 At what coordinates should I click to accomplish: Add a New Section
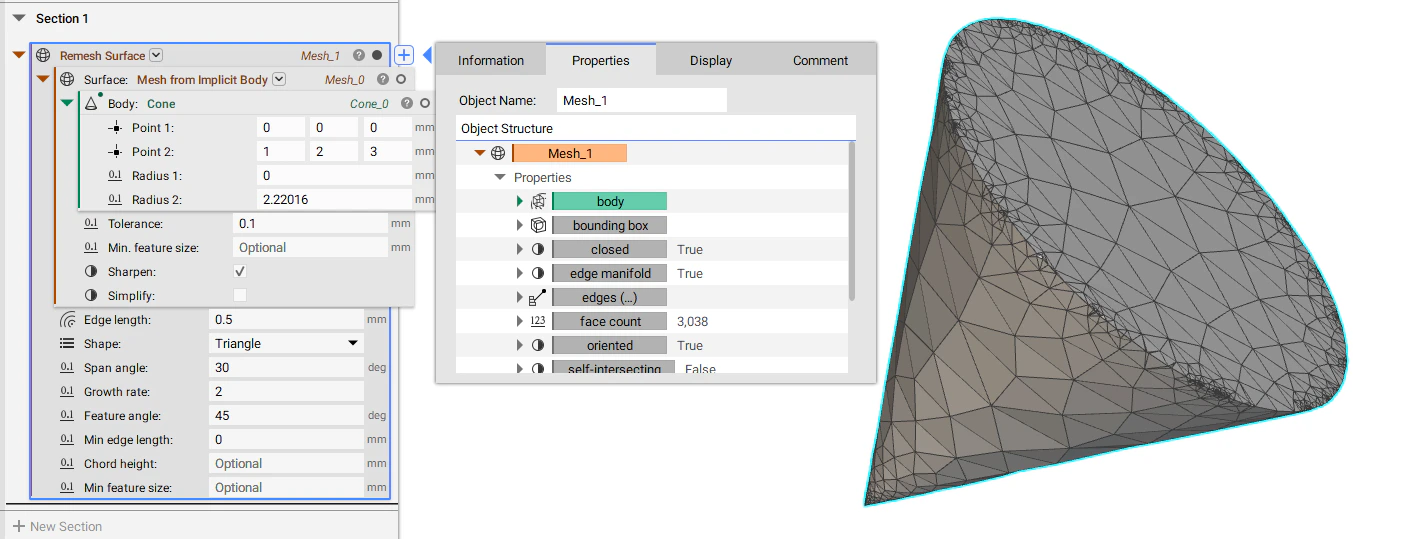(x=57, y=526)
